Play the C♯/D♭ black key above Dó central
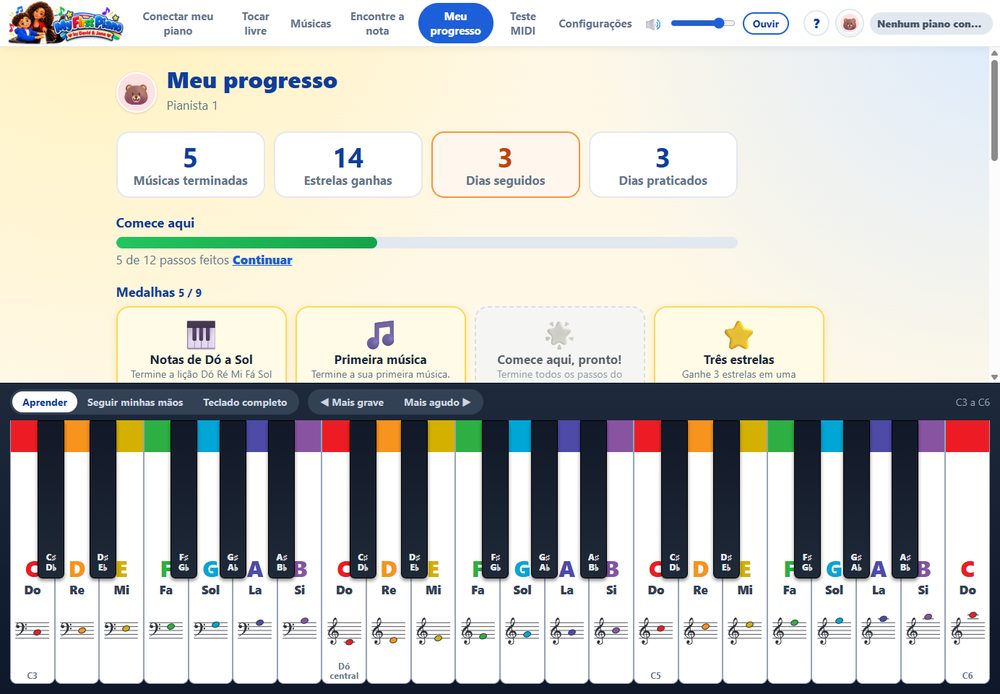The image size is (1000, 694). tap(363, 498)
